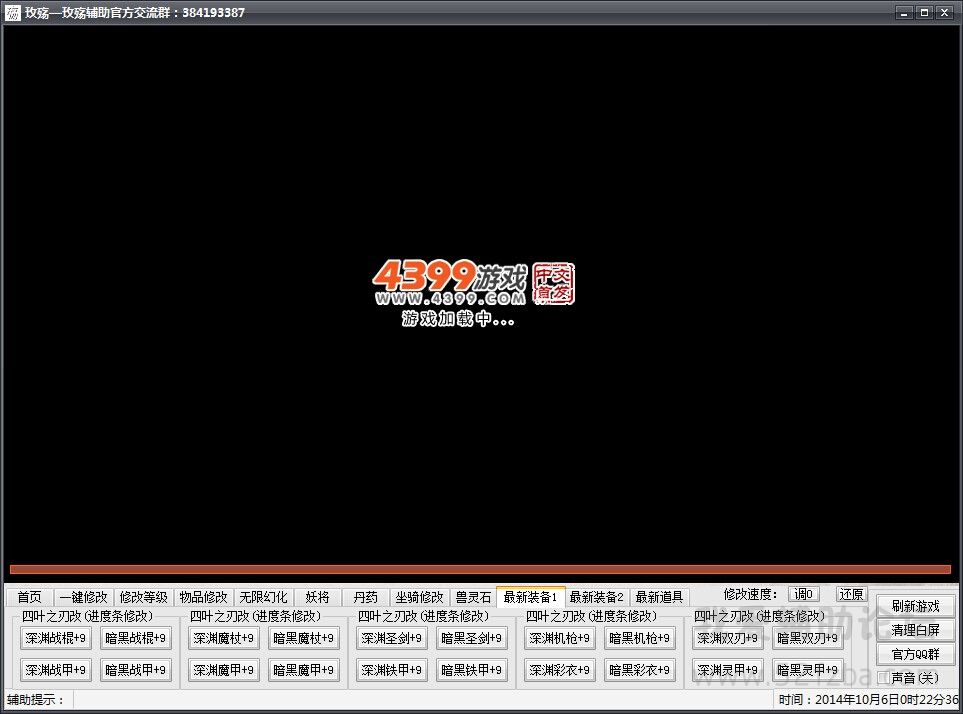The height and width of the screenshot is (714, 963).
Task: Minimize the 玫殇辅助 window
Action: tap(903, 12)
